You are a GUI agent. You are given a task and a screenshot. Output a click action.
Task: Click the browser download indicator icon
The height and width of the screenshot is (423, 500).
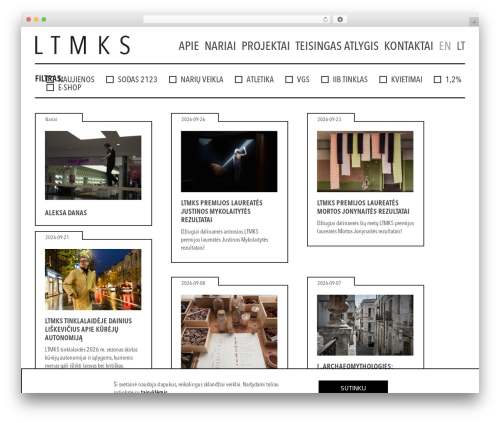[x=340, y=20]
